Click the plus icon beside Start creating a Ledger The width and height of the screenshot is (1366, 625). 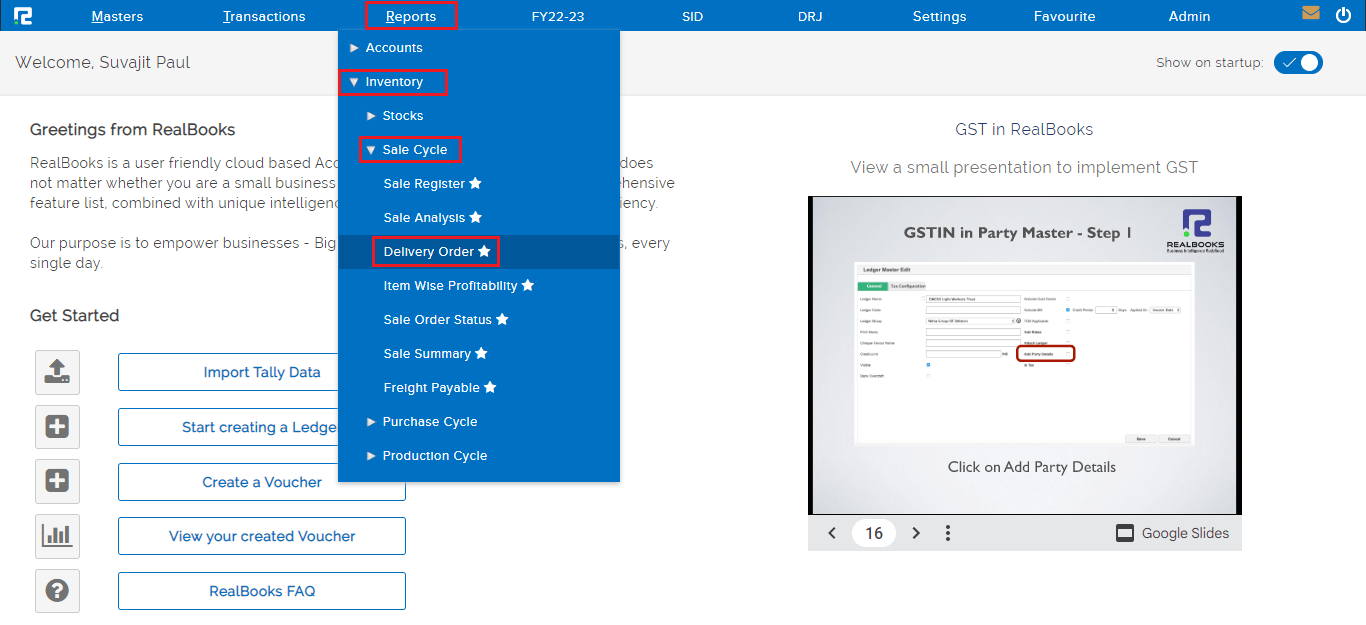tap(57, 427)
